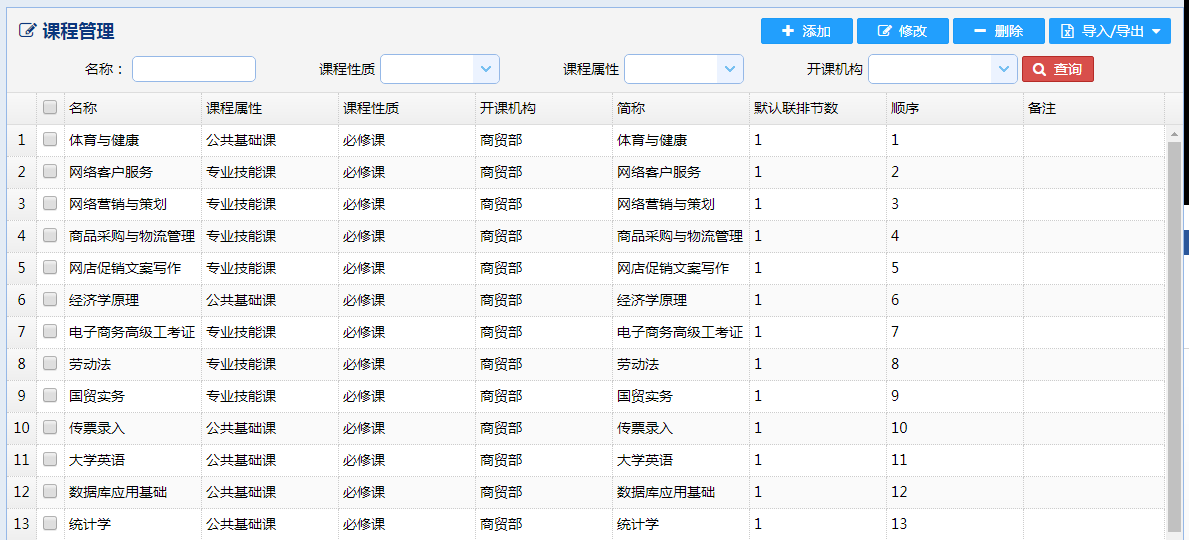Select the checkbox for 大学英语

coord(50,460)
